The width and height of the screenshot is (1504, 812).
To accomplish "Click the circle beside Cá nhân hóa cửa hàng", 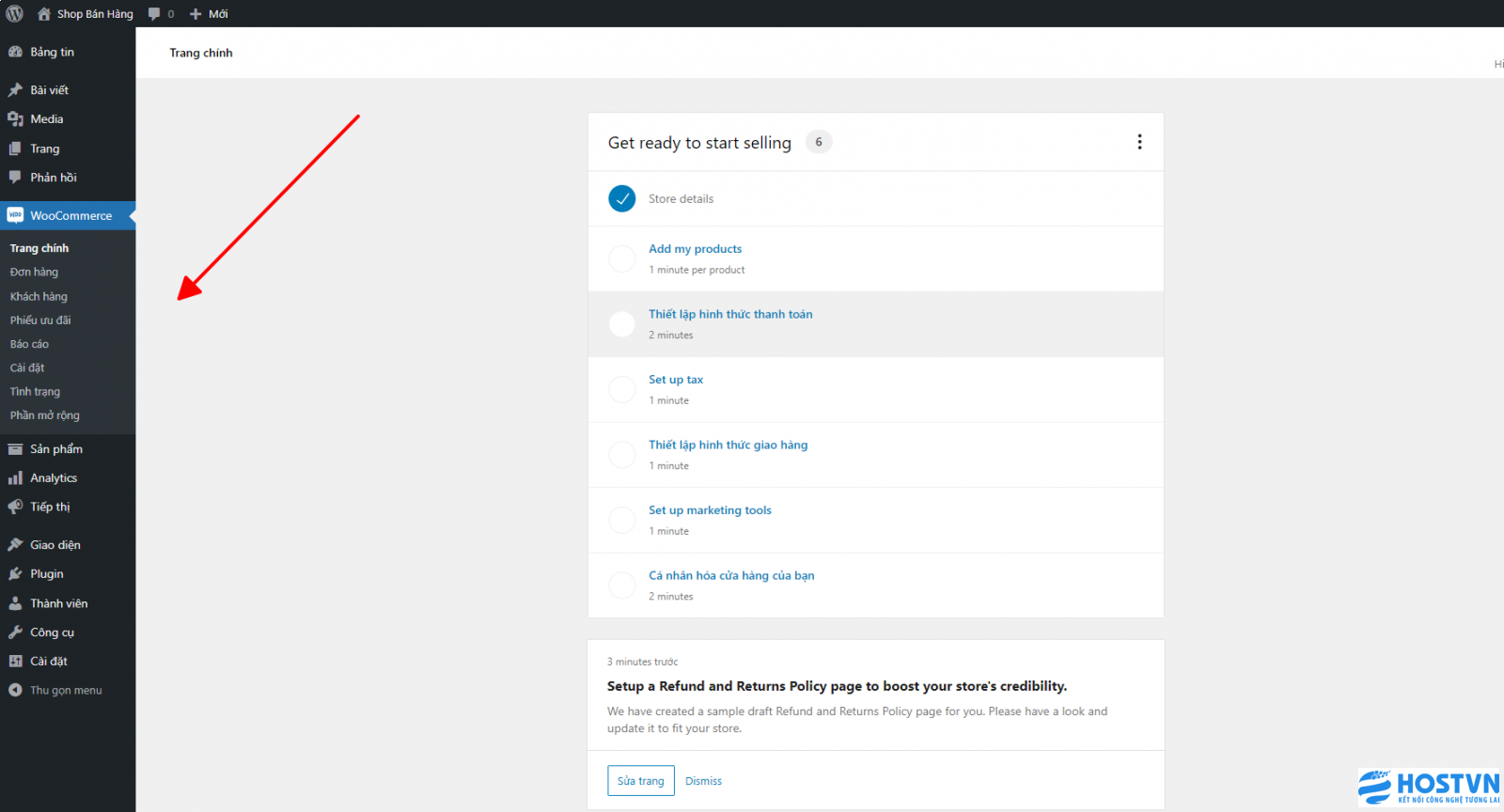I will pos(622,586).
